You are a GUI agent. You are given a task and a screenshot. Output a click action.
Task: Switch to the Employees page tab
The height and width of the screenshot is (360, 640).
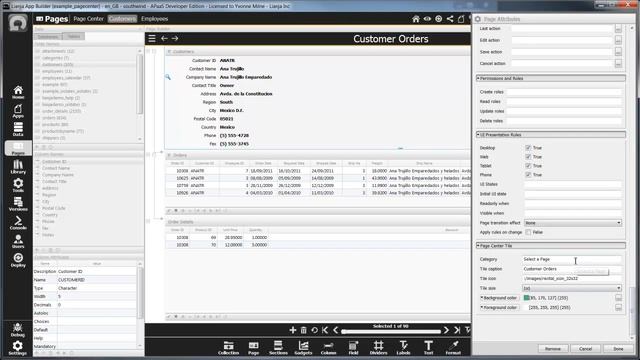pos(154,19)
